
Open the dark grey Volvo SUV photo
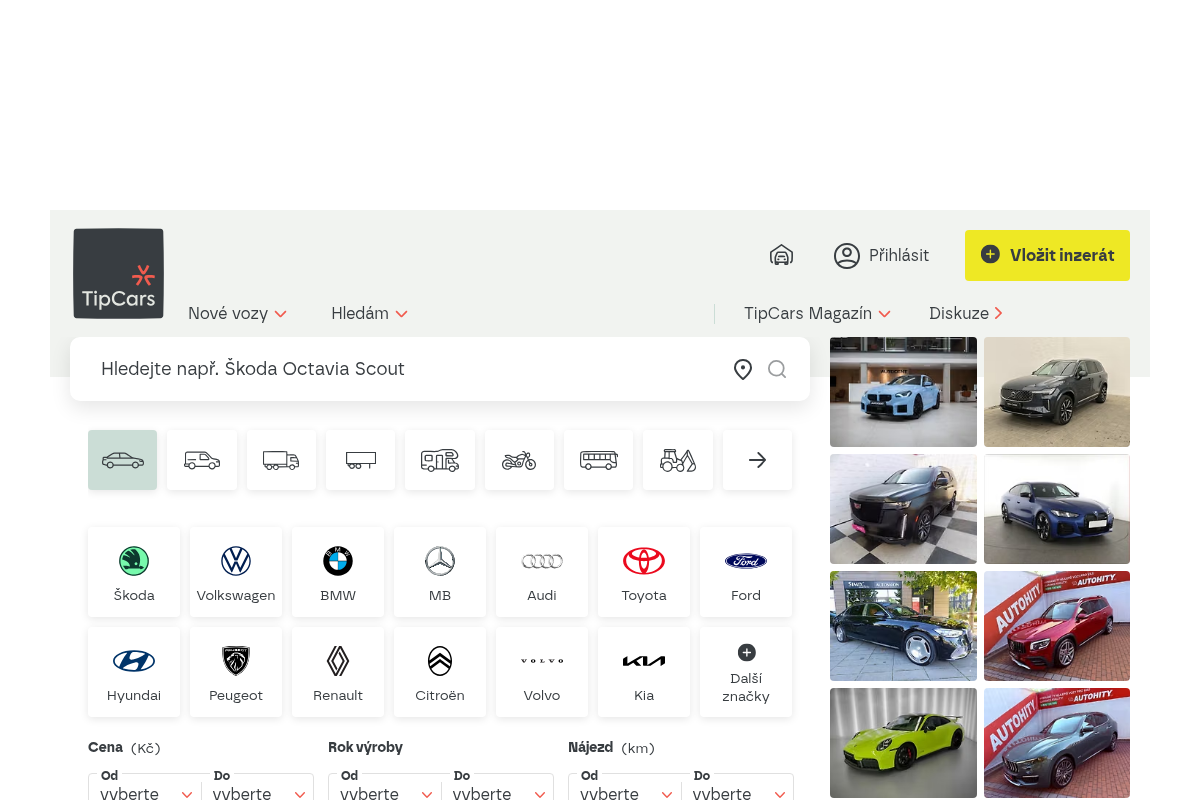tap(1057, 392)
